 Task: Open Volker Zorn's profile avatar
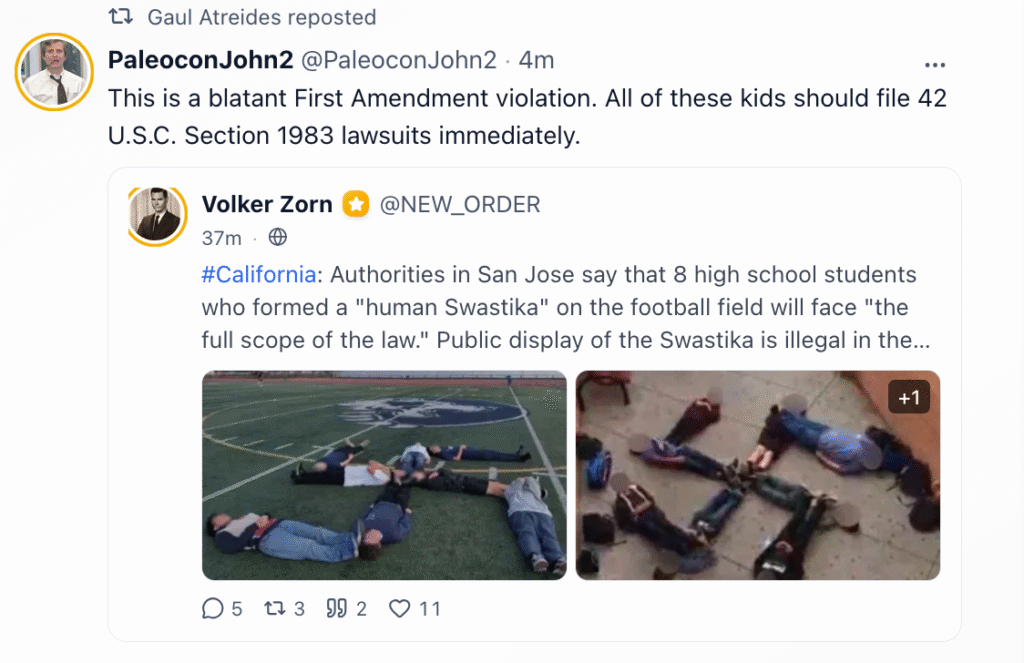click(158, 215)
